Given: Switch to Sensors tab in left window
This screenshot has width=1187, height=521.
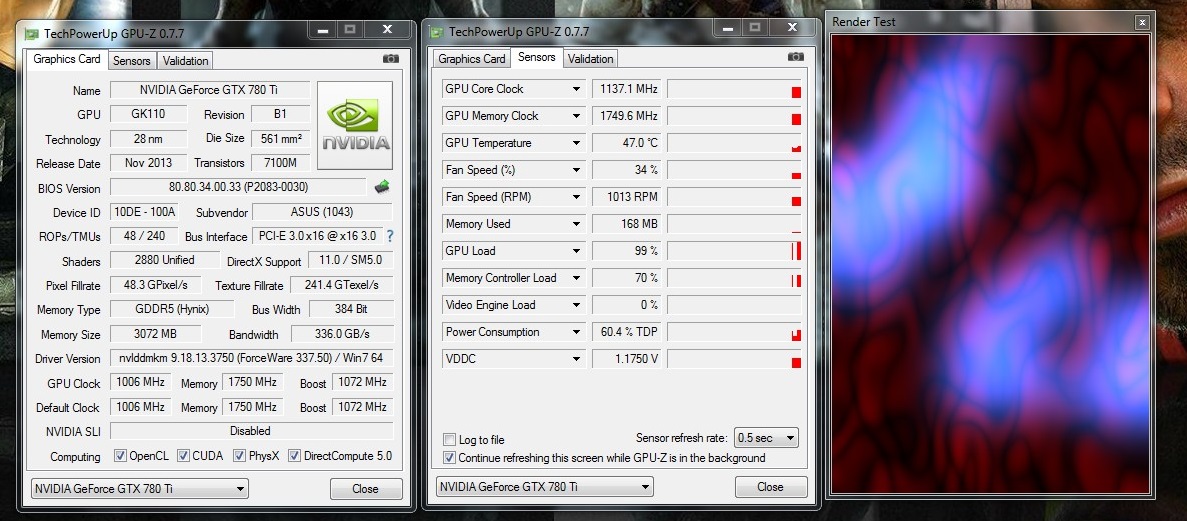Looking at the screenshot, I should [132, 60].
